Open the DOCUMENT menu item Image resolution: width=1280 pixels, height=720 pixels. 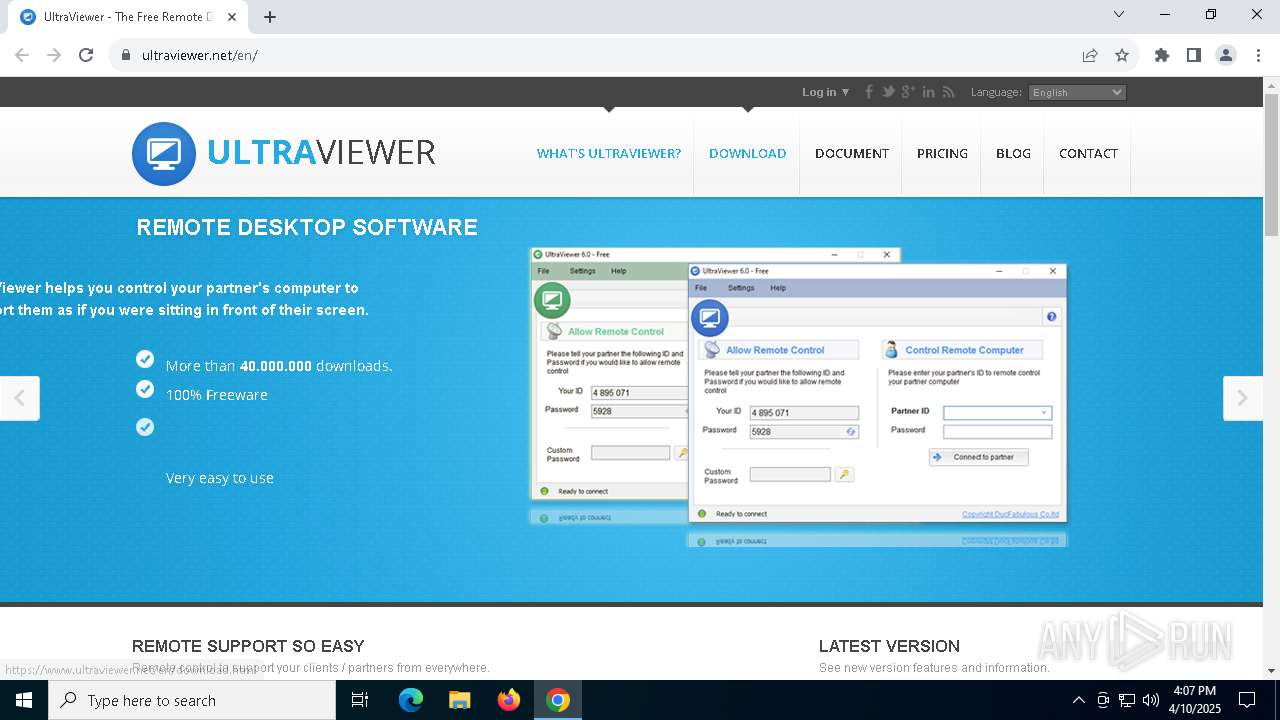click(x=851, y=153)
